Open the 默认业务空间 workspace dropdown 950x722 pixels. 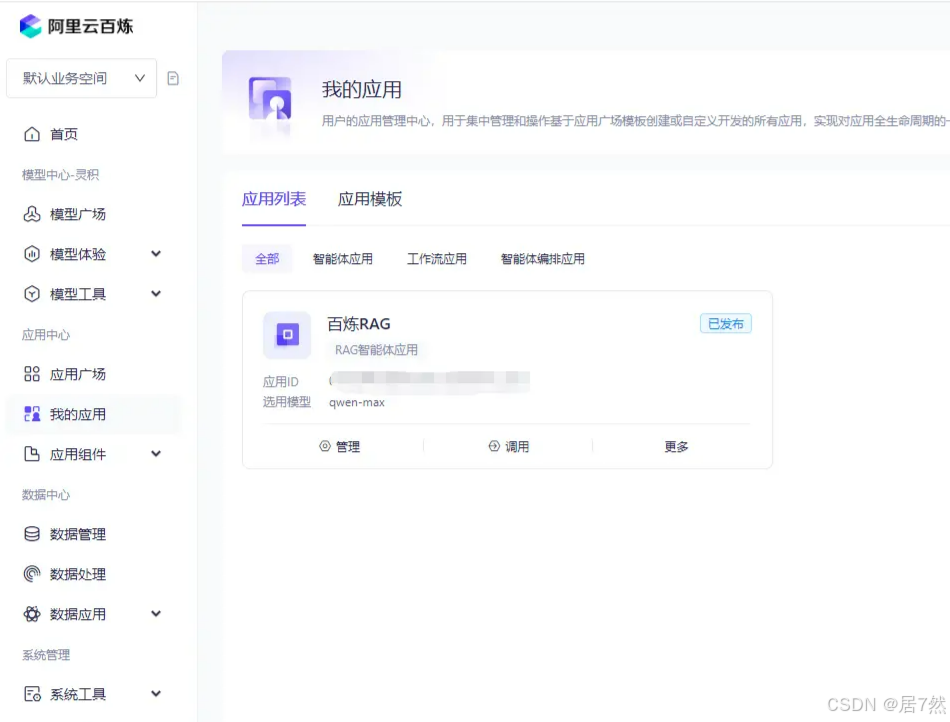81,78
